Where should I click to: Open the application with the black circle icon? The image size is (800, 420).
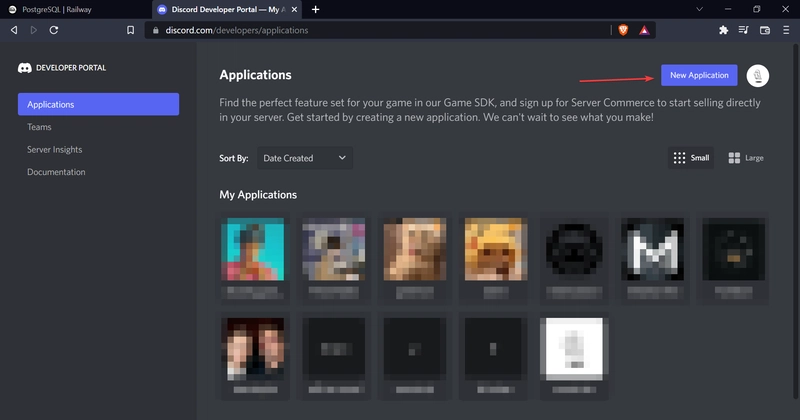pyautogui.click(x=574, y=249)
